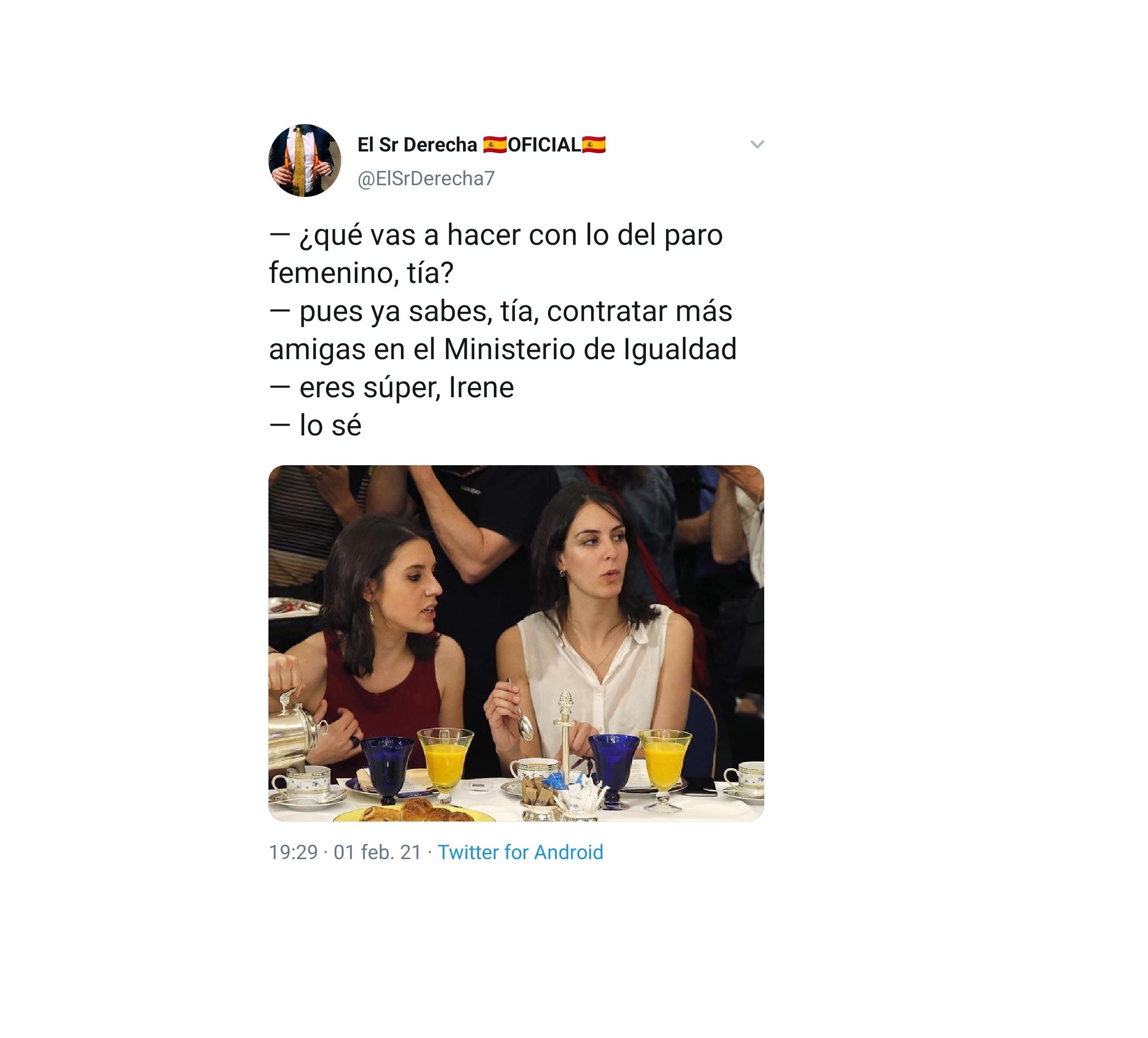Screen dimensions: 1148x1038
Task: Click the Twitter for Android source link
Action: [521, 852]
